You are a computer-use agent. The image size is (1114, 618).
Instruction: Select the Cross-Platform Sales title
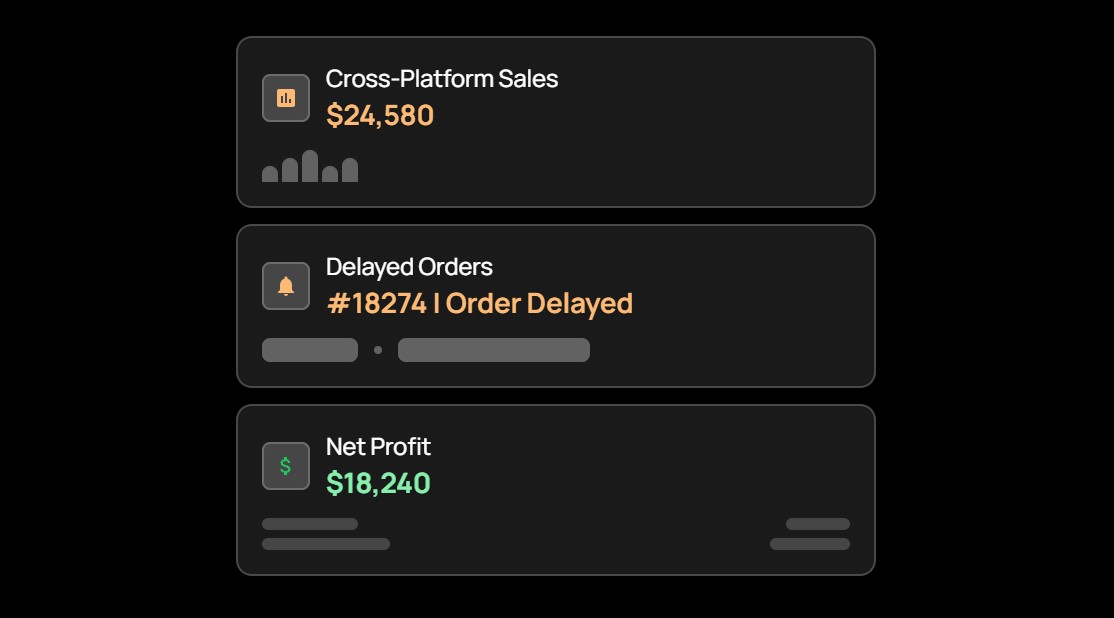441,79
